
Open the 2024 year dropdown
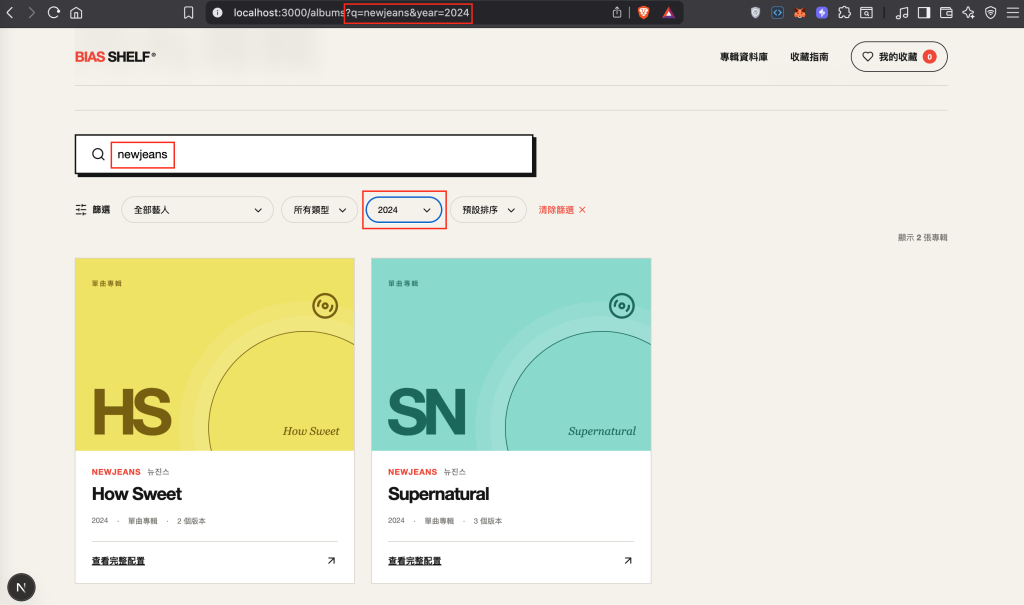[x=404, y=210]
